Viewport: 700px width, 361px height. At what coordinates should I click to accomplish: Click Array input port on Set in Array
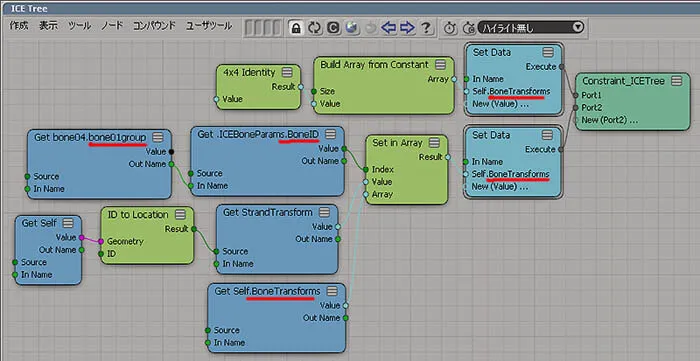click(366, 195)
